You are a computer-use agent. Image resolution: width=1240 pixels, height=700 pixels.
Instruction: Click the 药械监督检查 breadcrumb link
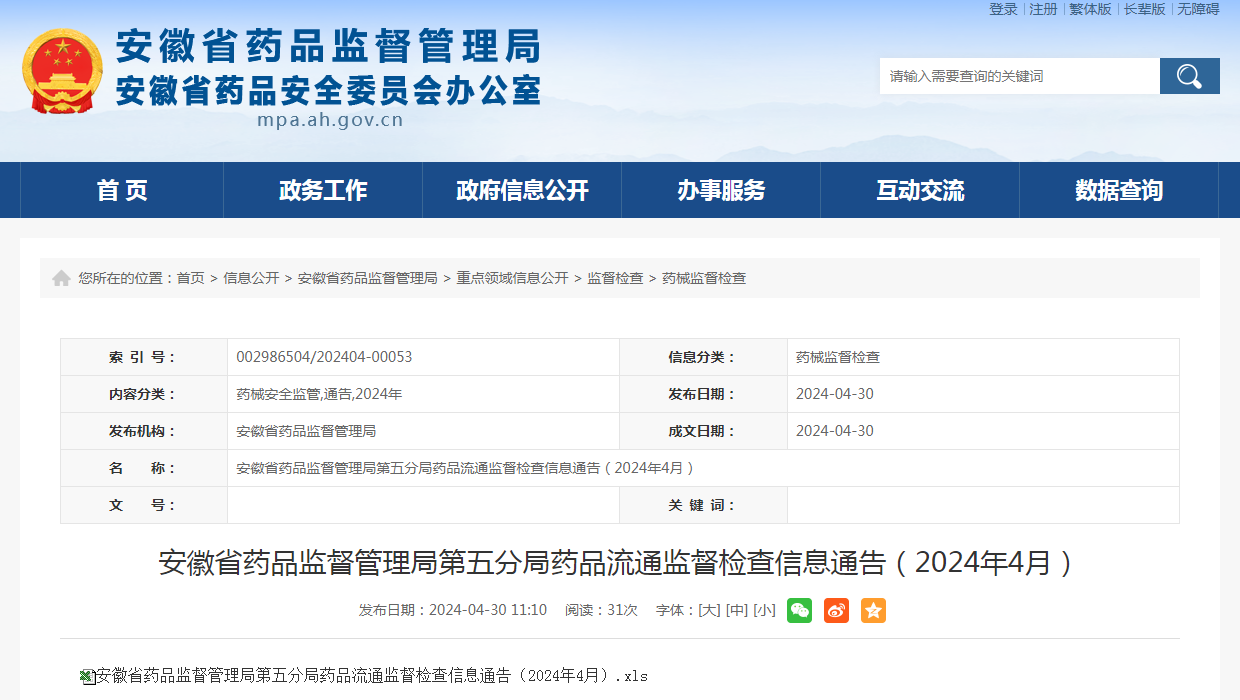[704, 278]
